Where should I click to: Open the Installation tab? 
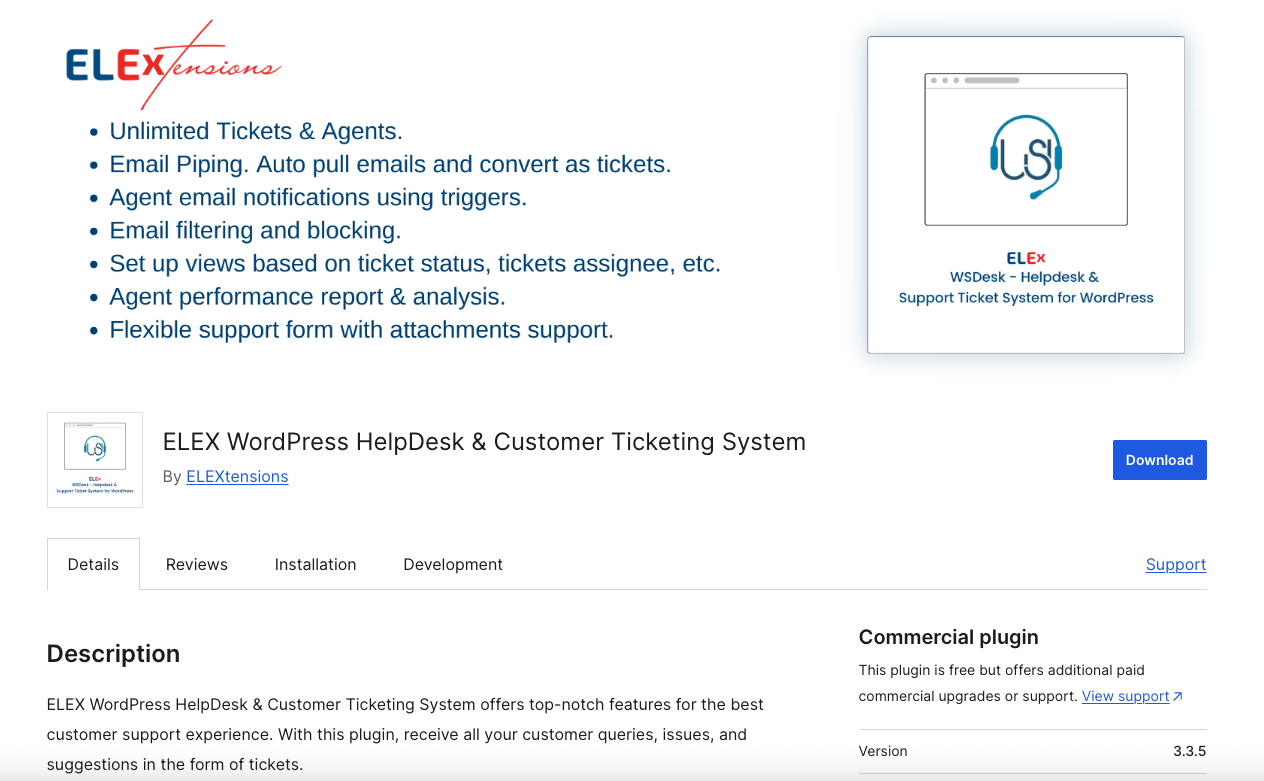[x=315, y=564]
